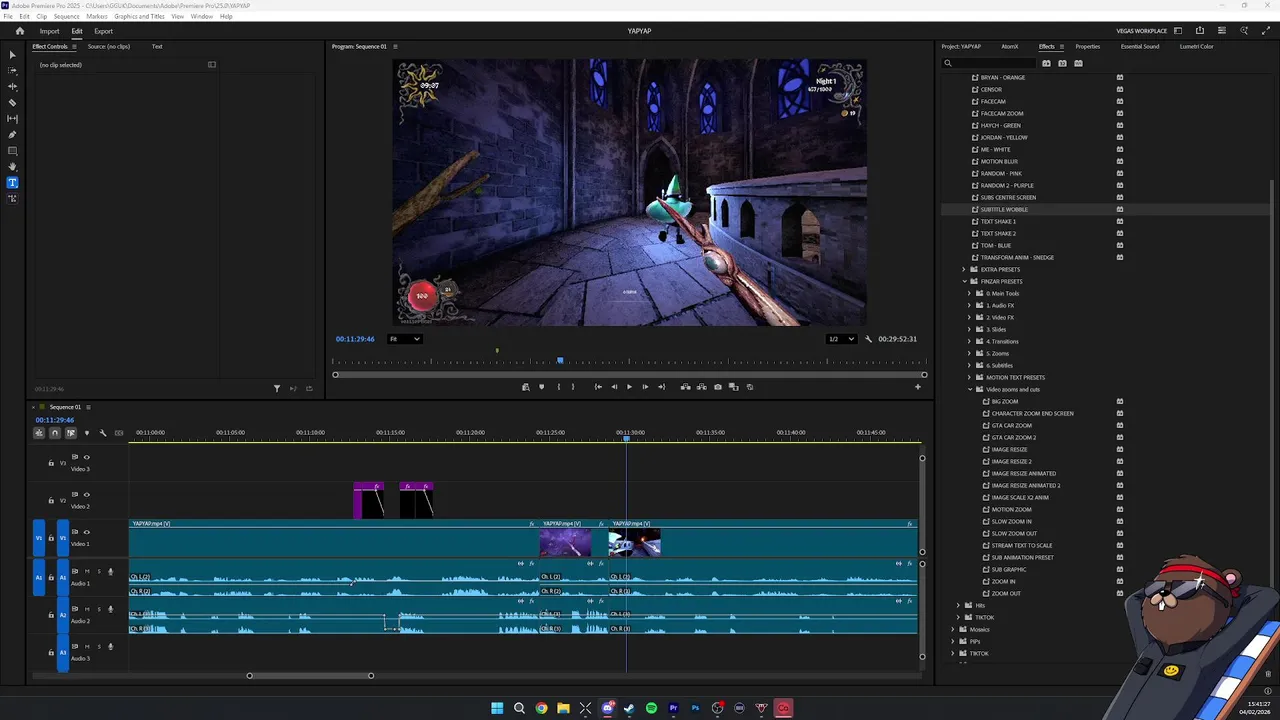Toggle lock on Video 3 track
The width and height of the screenshot is (1280, 720).
point(51,463)
